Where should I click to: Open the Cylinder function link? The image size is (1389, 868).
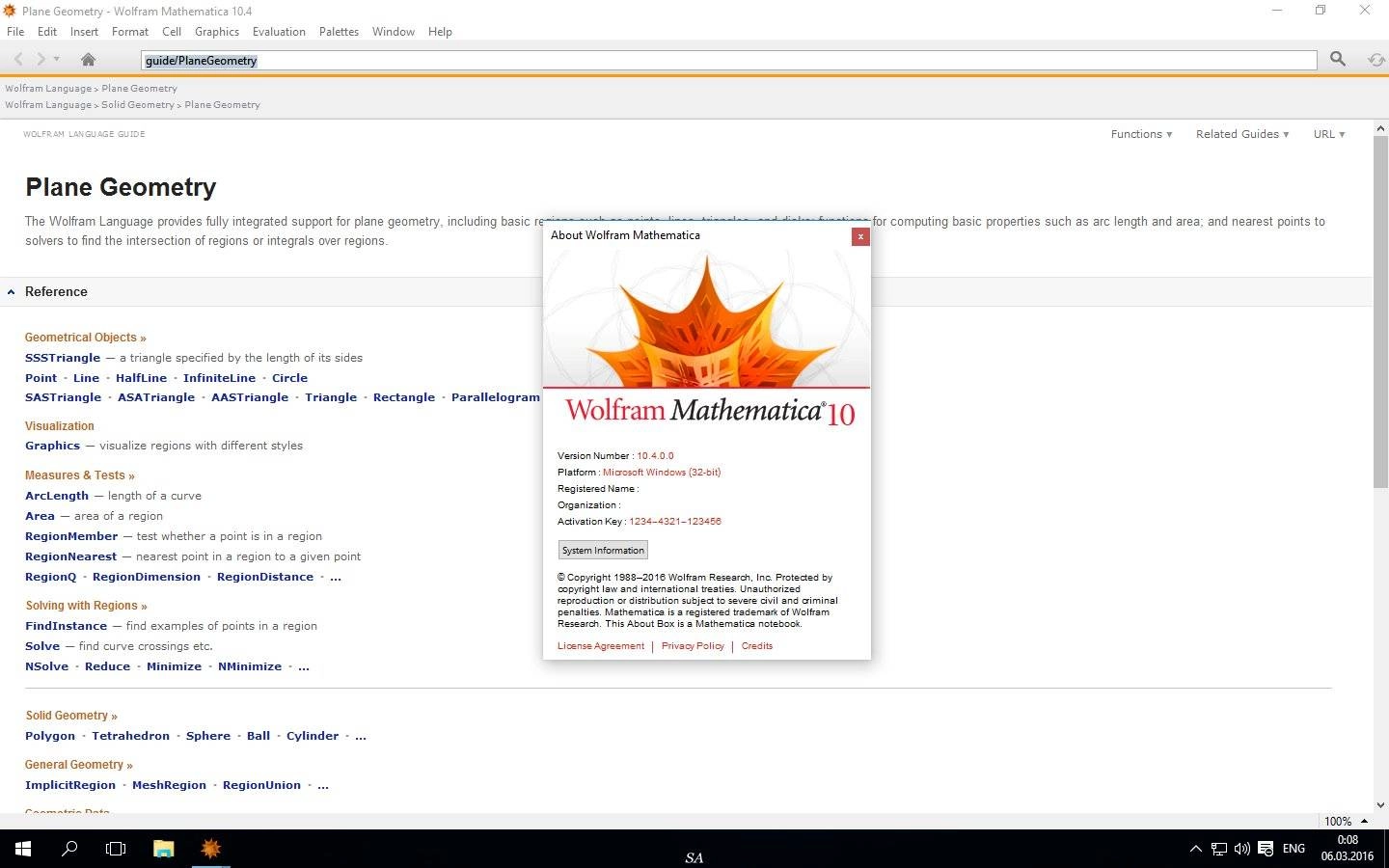pyautogui.click(x=313, y=736)
